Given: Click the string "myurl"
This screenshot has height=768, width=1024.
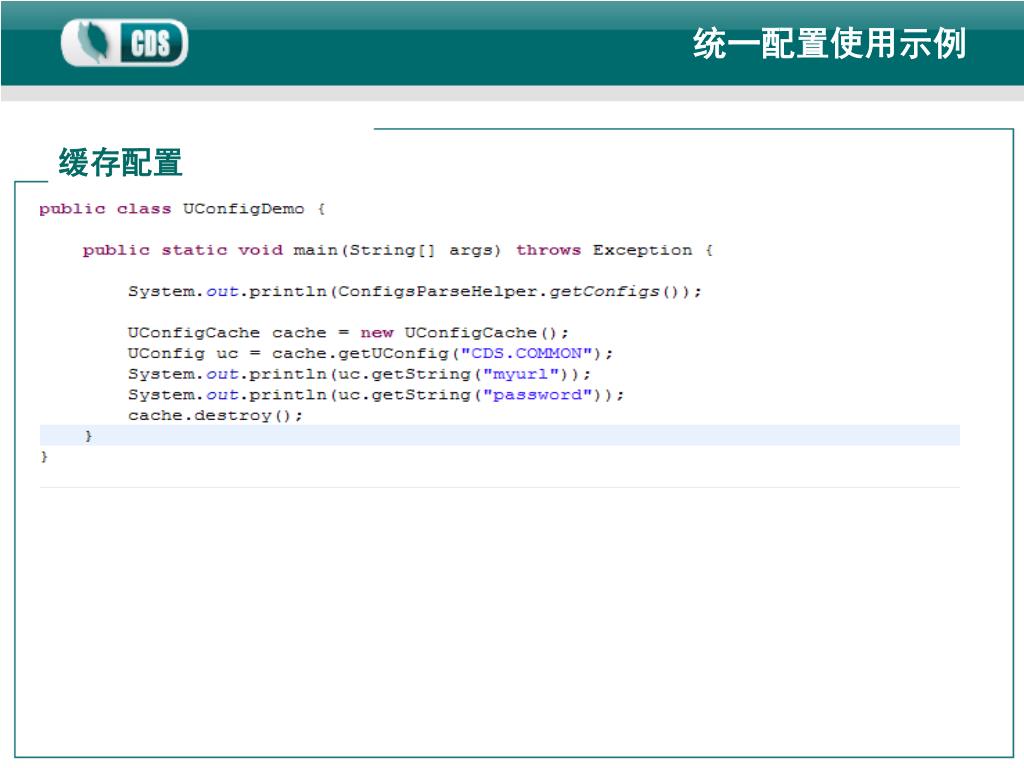Looking at the screenshot, I should [520, 374].
